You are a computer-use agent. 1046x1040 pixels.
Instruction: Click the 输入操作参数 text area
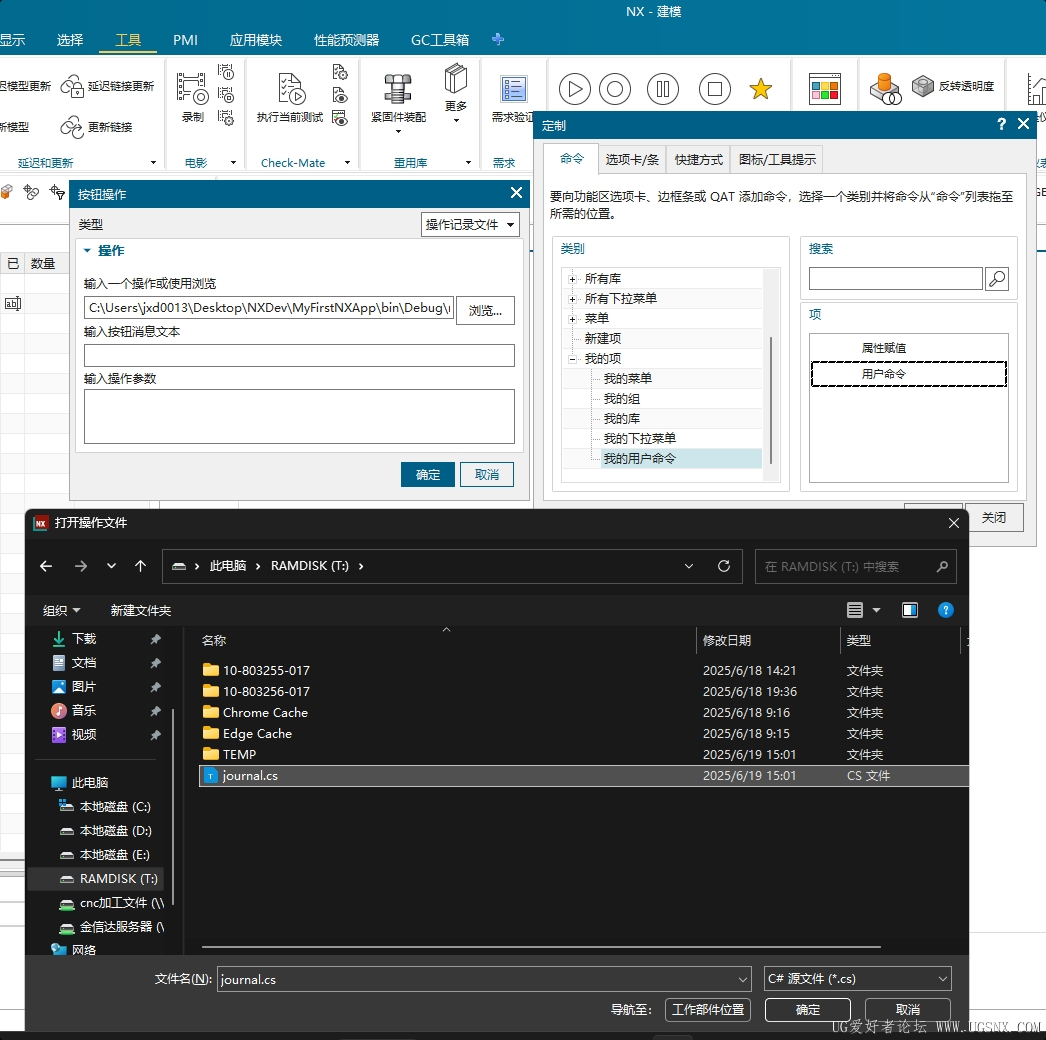[x=299, y=416]
